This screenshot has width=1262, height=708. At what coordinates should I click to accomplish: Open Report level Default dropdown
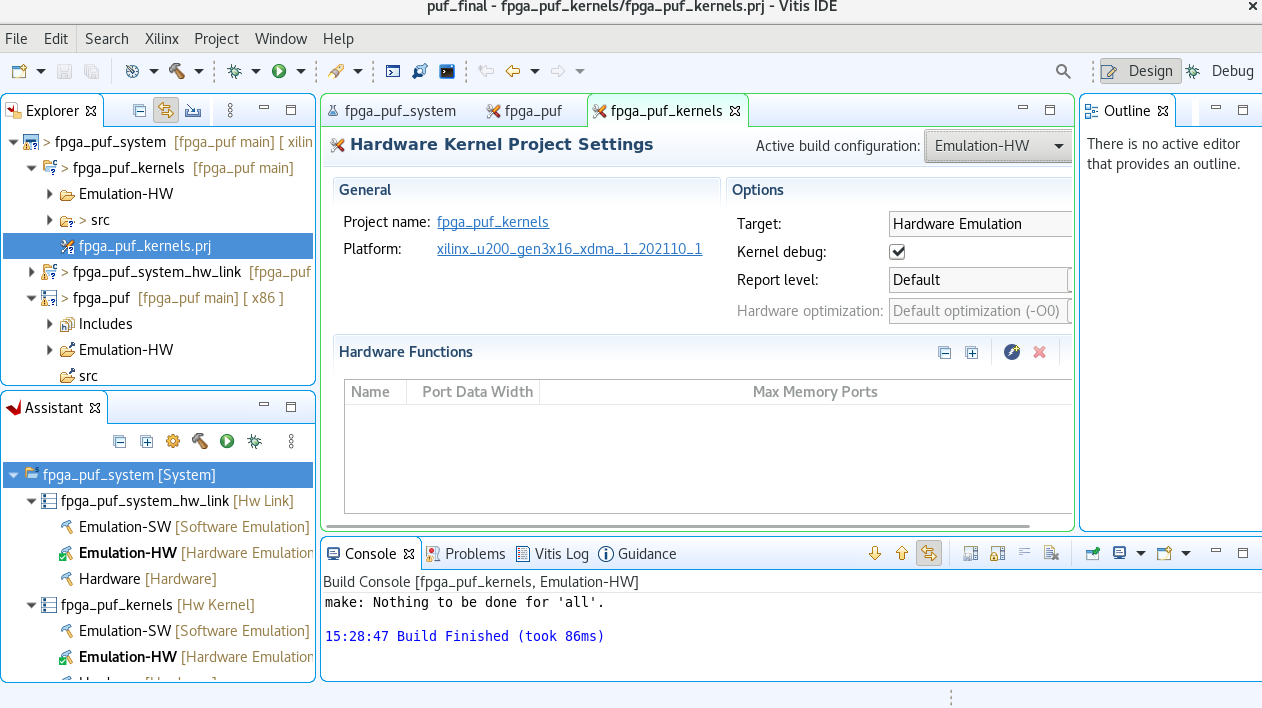980,280
